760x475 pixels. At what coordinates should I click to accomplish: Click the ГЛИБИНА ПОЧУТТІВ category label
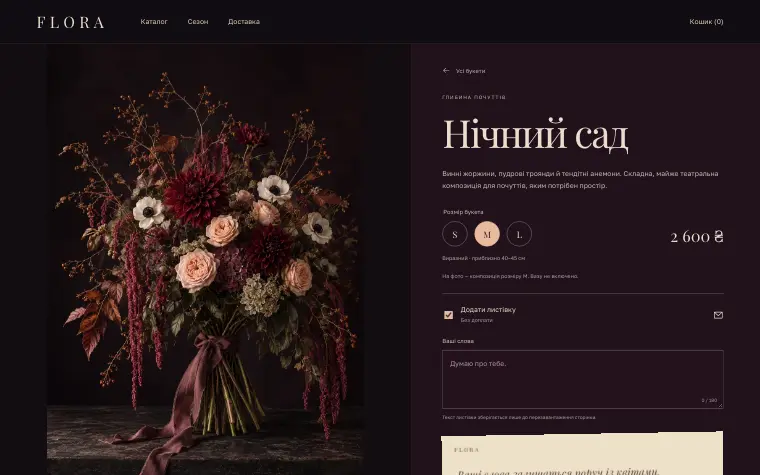click(x=474, y=97)
